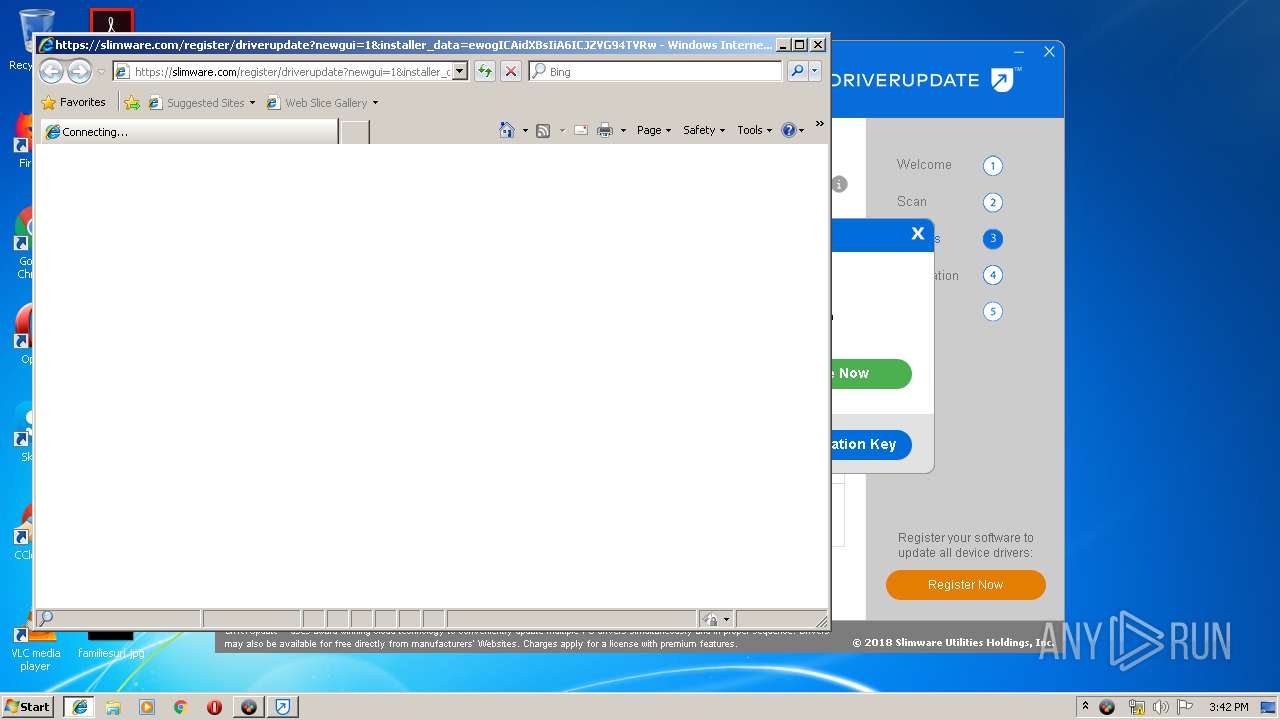This screenshot has width=1280, height=720.
Task: Click the RSS feeds icon
Action: pos(543,130)
